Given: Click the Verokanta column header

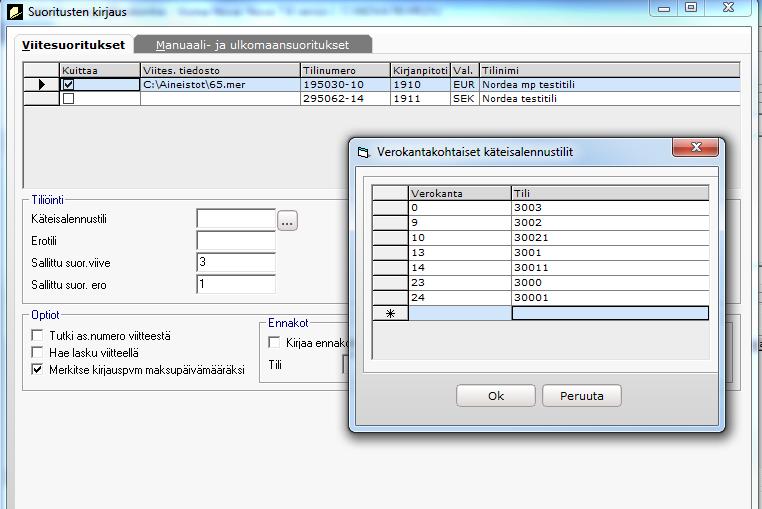Looking at the screenshot, I should point(460,193).
